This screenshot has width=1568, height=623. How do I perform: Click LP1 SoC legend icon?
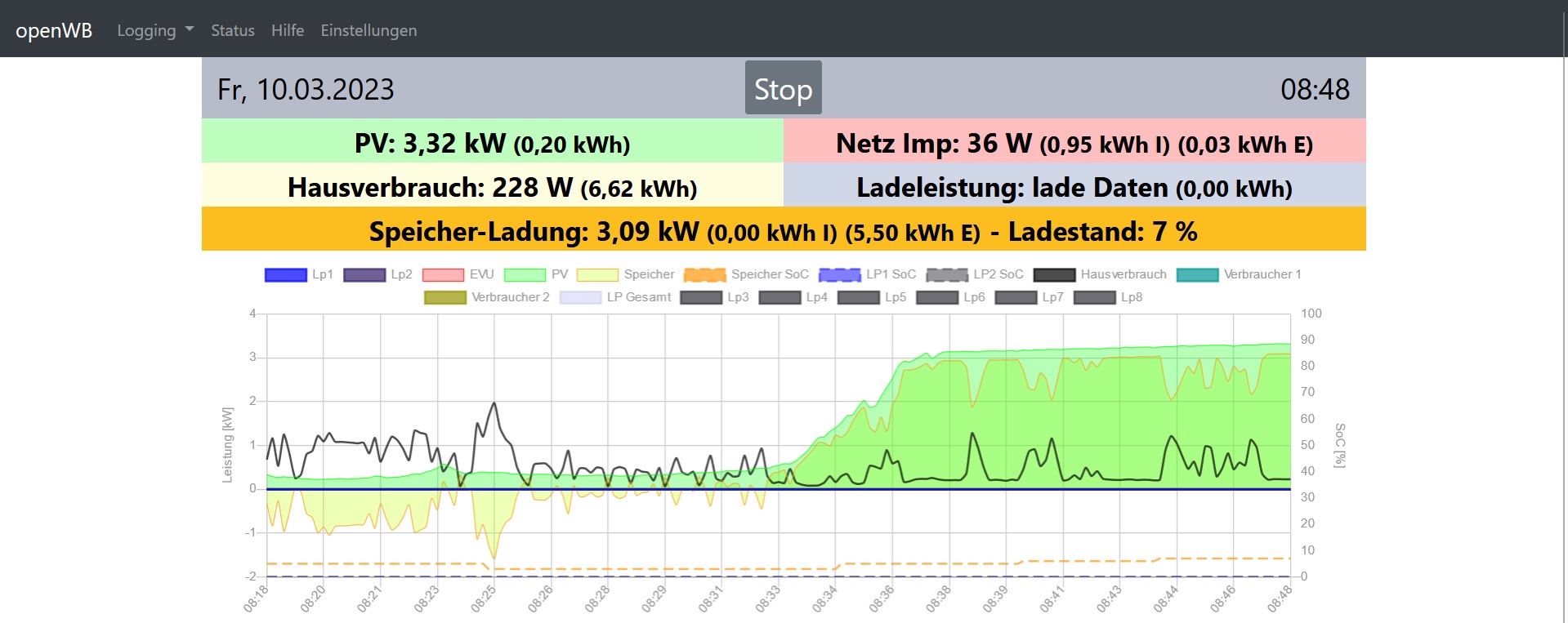839,274
